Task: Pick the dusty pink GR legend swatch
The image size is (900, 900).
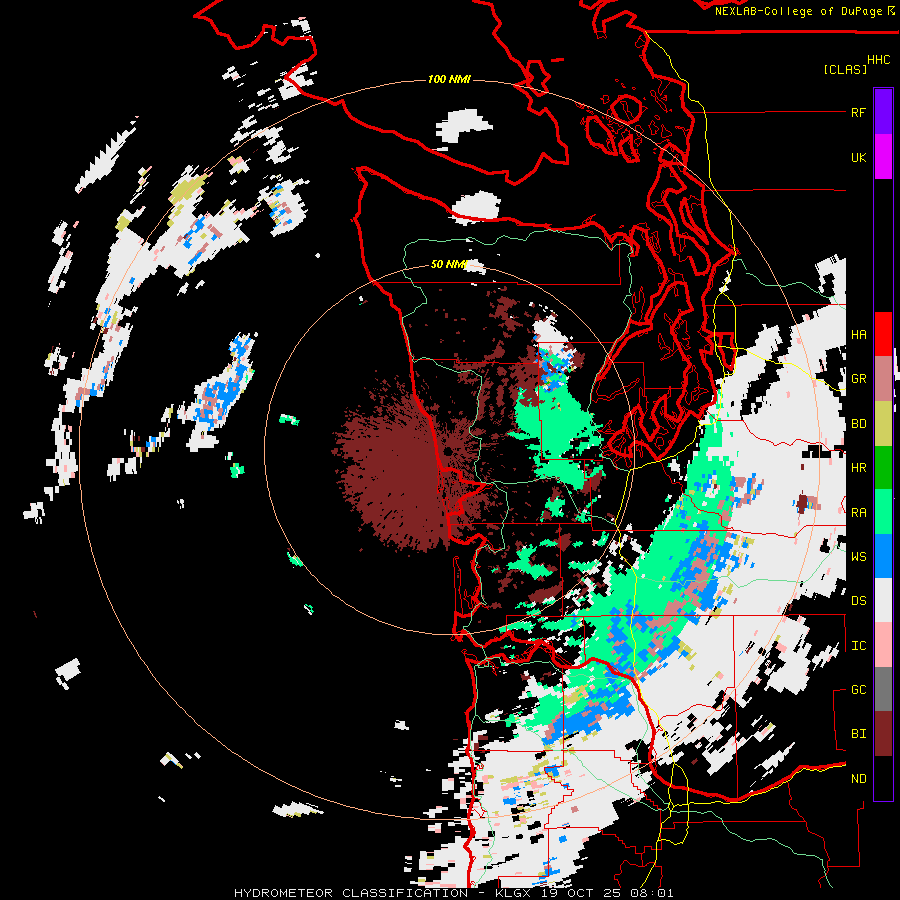Action: pyautogui.click(x=883, y=378)
